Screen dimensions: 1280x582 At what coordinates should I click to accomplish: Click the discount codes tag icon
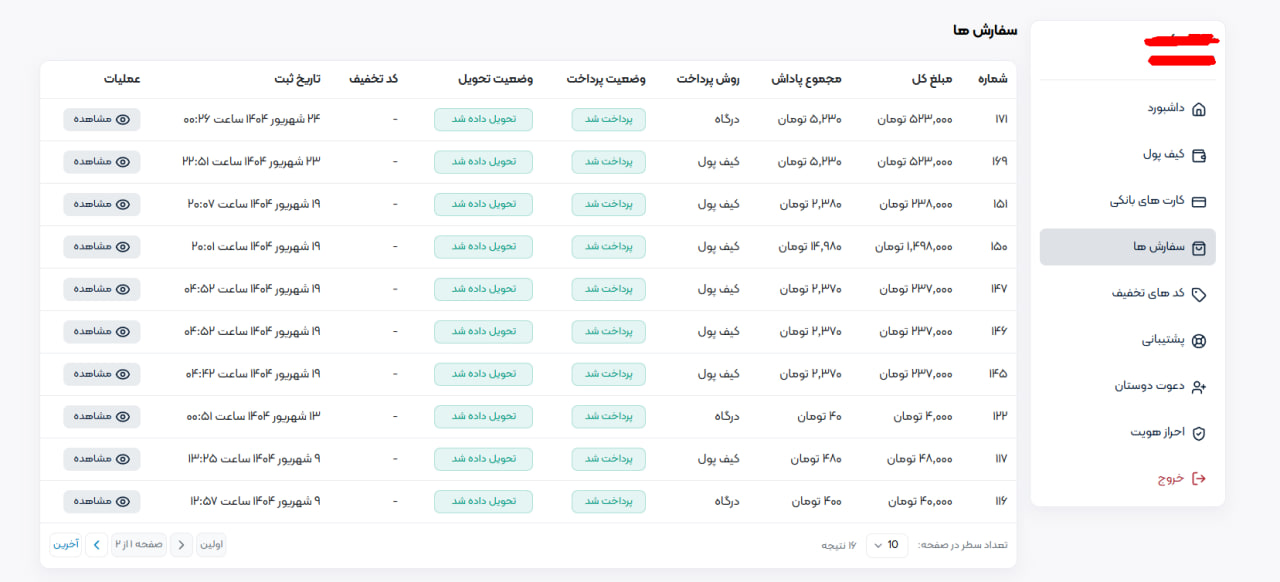(1199, 294)
